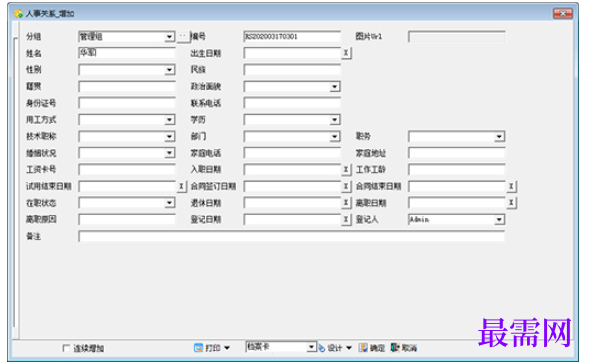This screenshot has width=590, height=364.
Task: Click the 打印 printer icon
Action: (198, 348)
